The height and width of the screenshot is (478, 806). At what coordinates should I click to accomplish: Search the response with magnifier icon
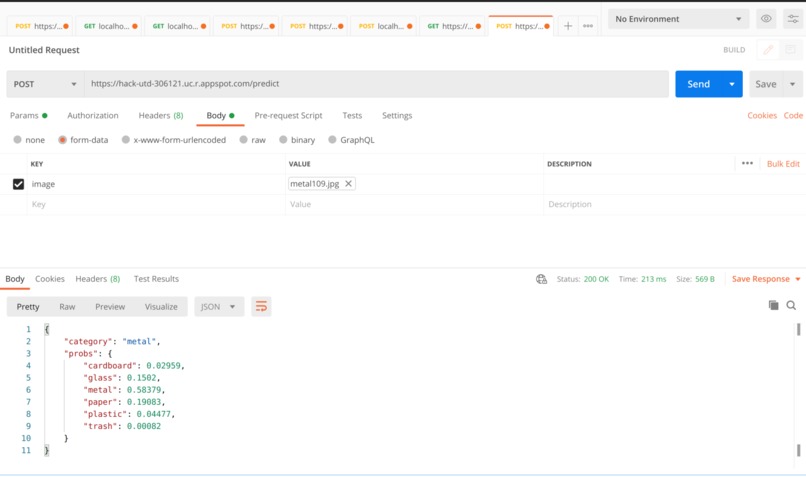point(791,305)
